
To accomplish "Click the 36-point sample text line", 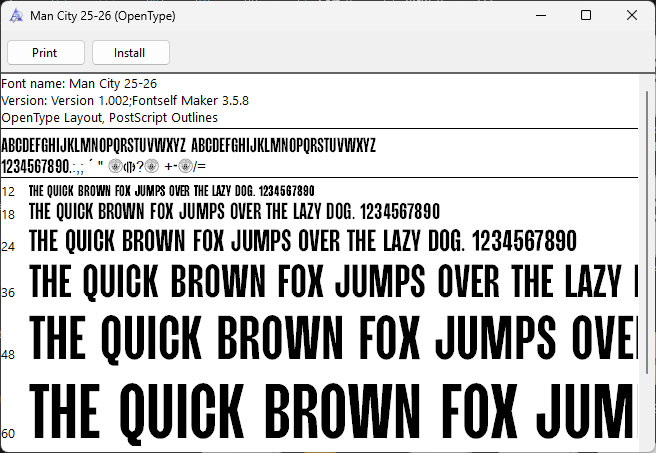I will 330,282.
